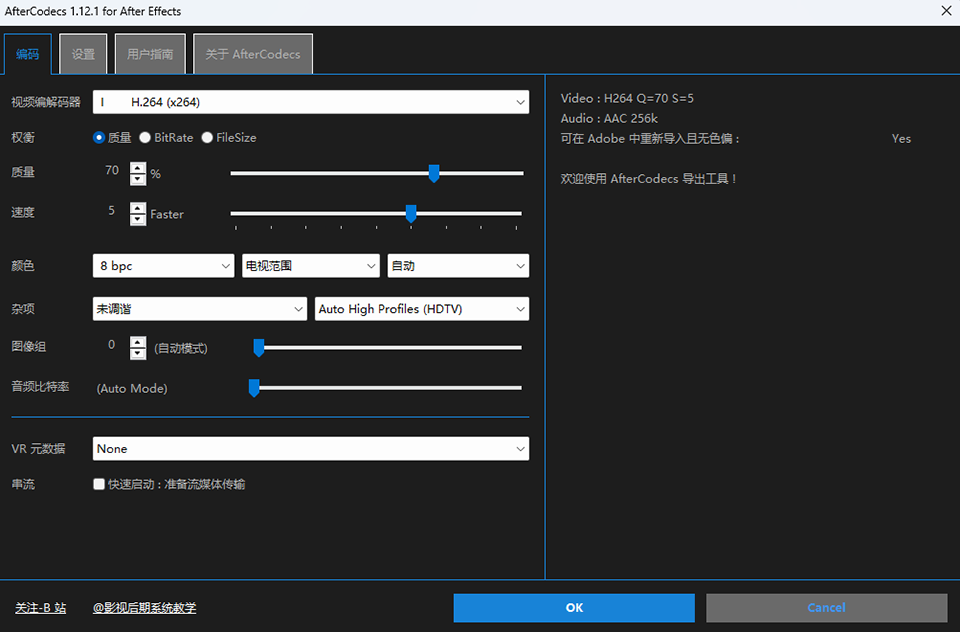This screenshot has height=632, width=960.
Task: Open the 自动 color dropdown
Action: tap(458, 266)
